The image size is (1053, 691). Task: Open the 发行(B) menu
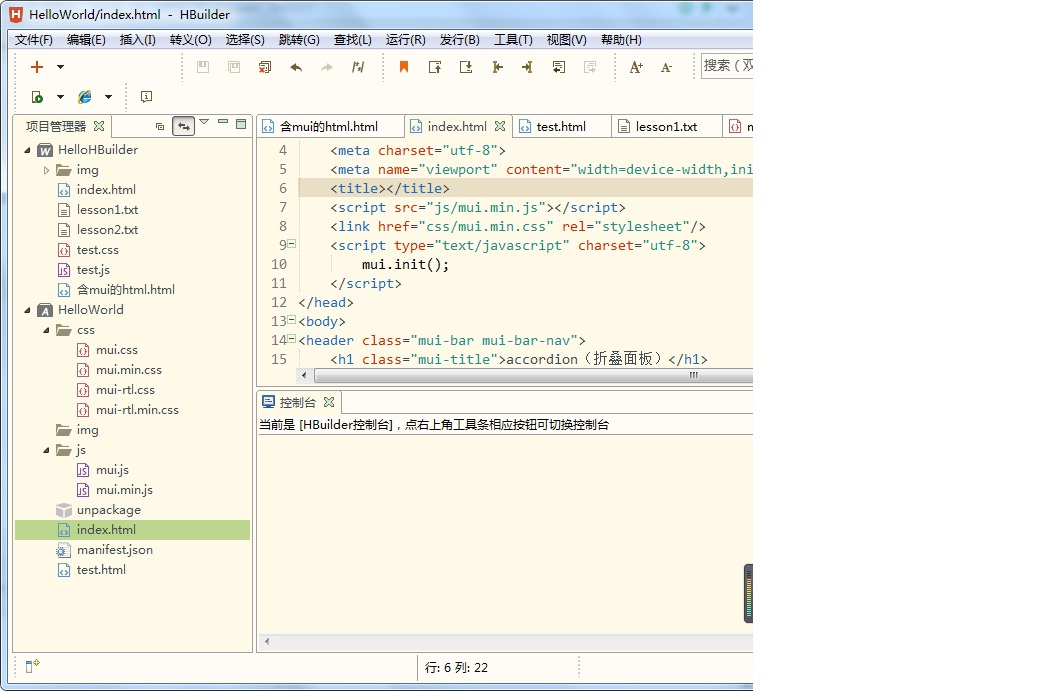[x=459, y=40]
